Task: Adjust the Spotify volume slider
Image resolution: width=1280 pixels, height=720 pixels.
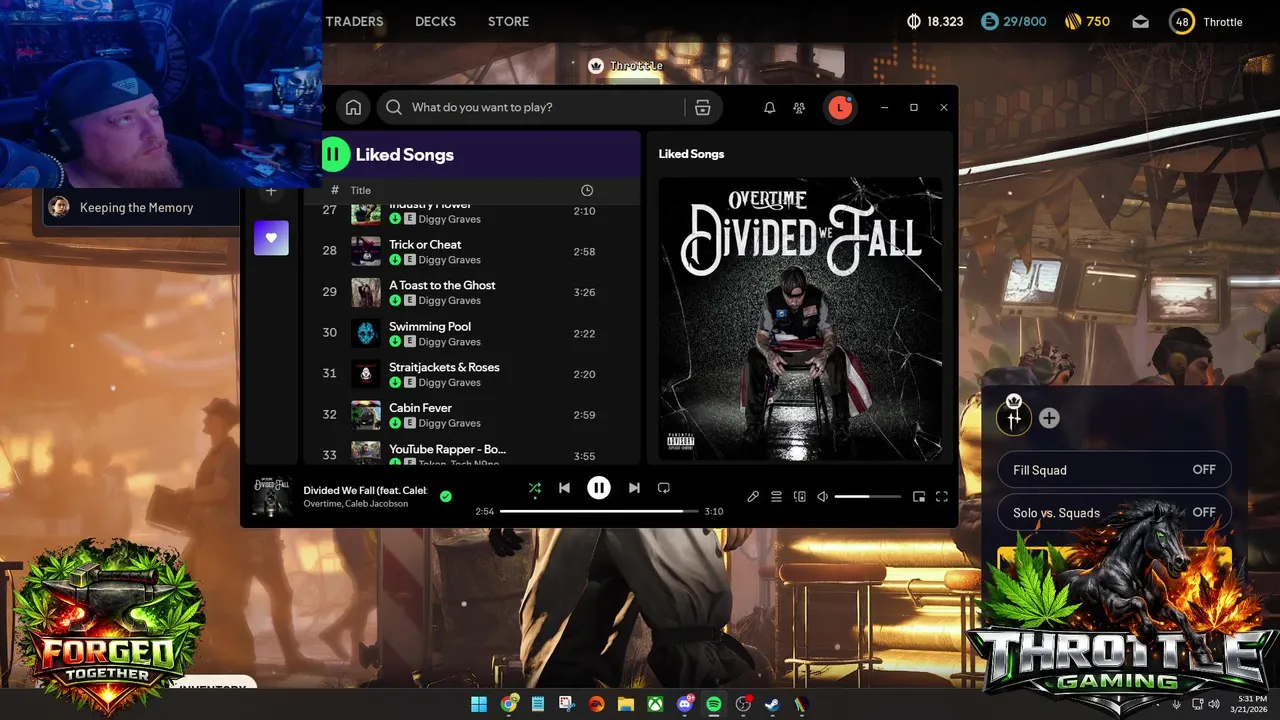Action: [x=867, y=497]
